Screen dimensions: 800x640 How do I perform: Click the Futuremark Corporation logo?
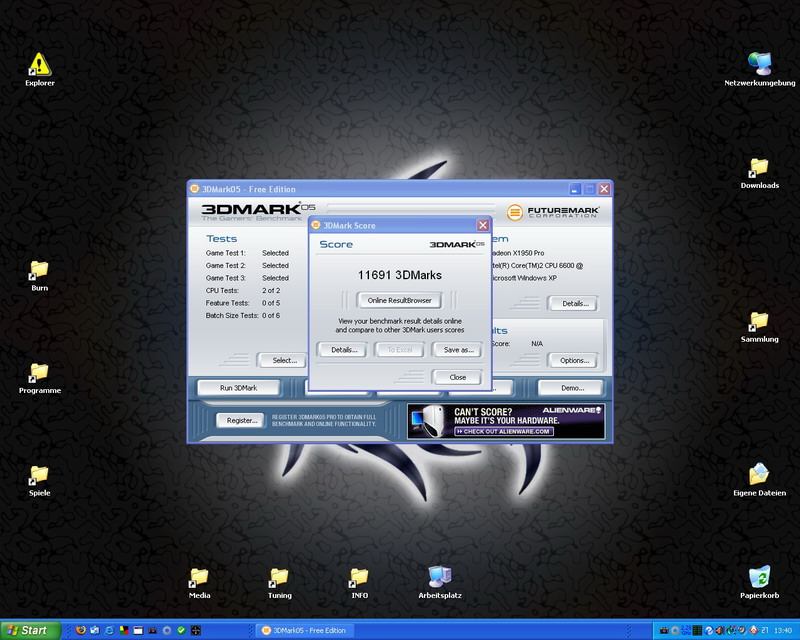click(553, 212)
